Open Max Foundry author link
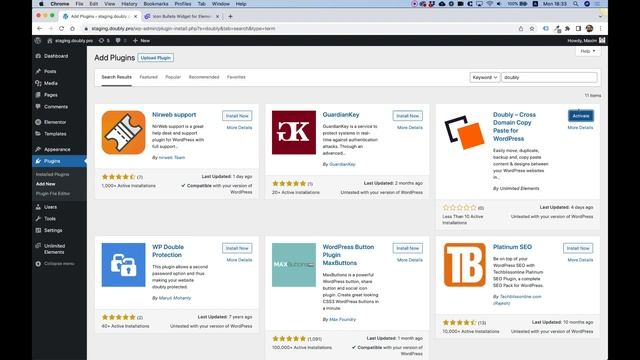 click(342, 320)
